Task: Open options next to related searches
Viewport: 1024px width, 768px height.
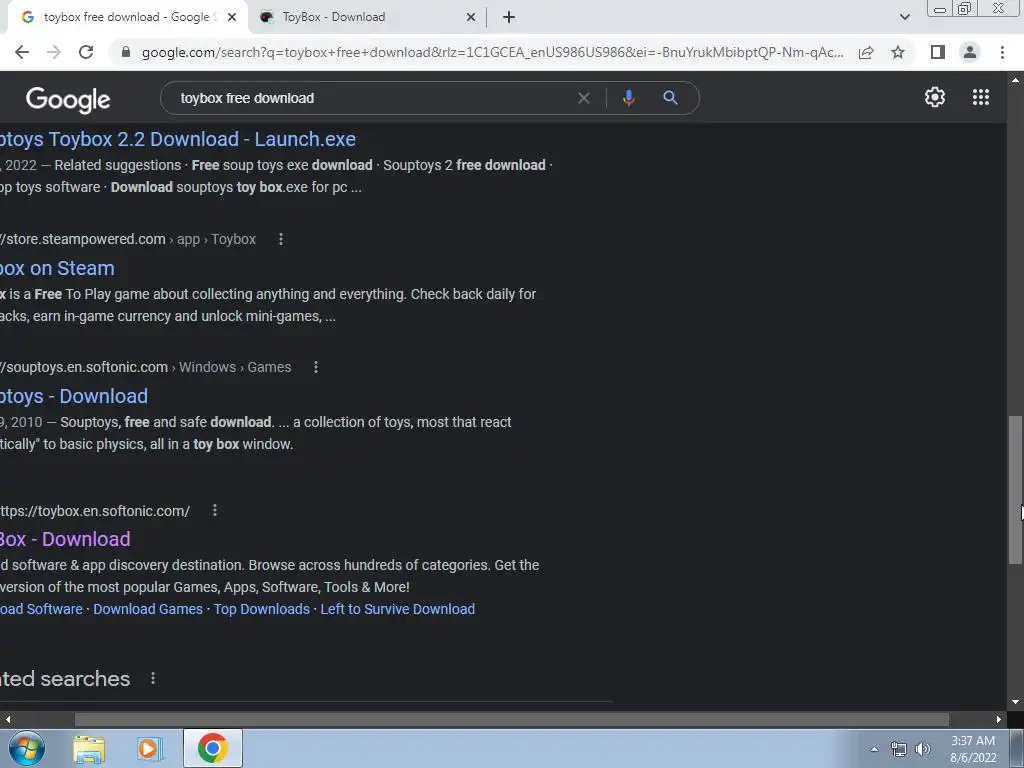Action: pos(153,679)
